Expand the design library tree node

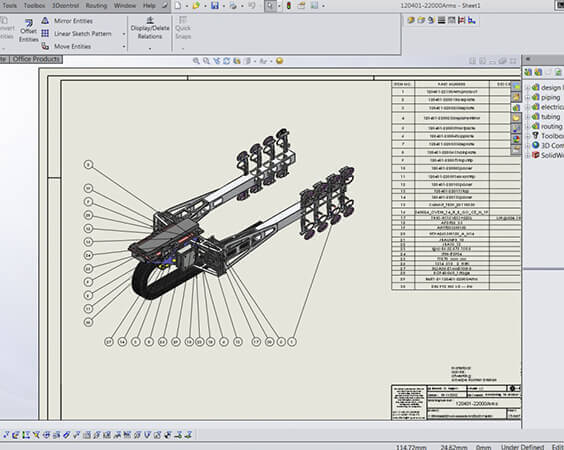(527, 88)
